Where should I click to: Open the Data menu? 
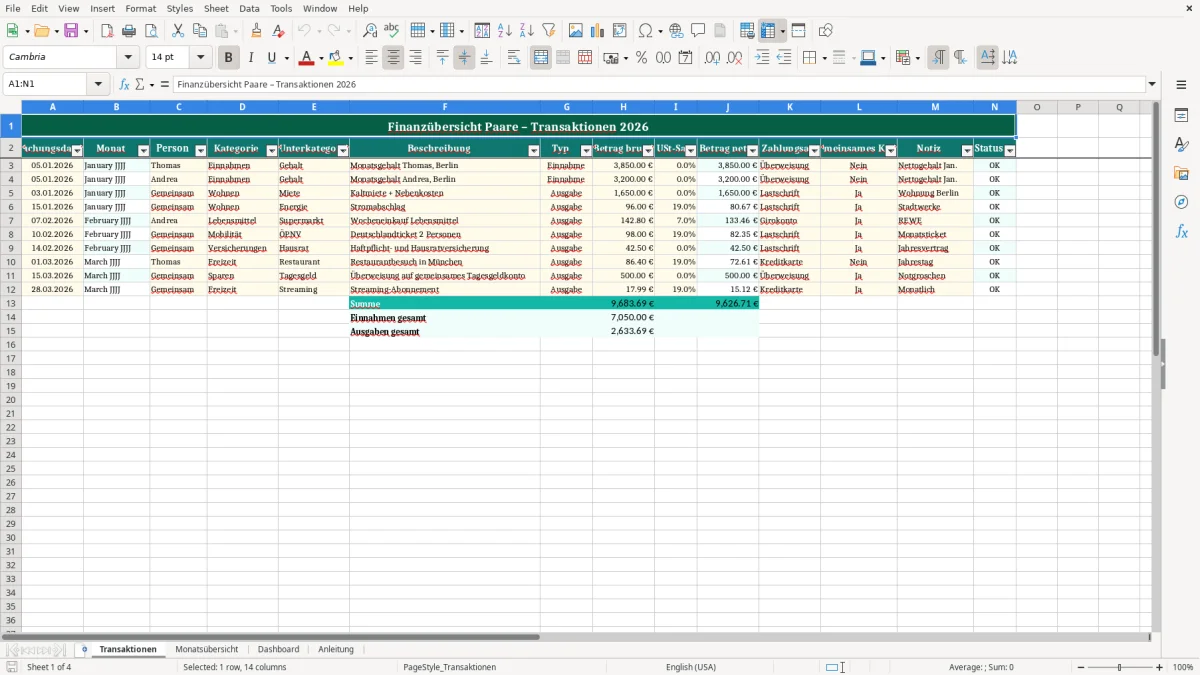tap(249, 8)
